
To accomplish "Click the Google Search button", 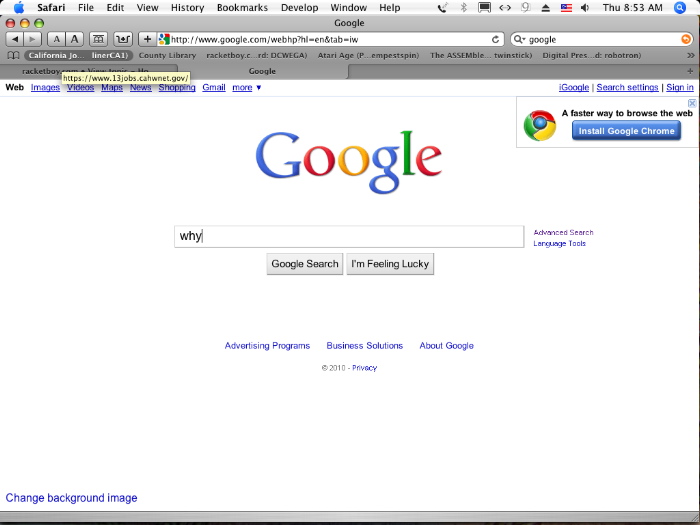I will tap(305, 264).
